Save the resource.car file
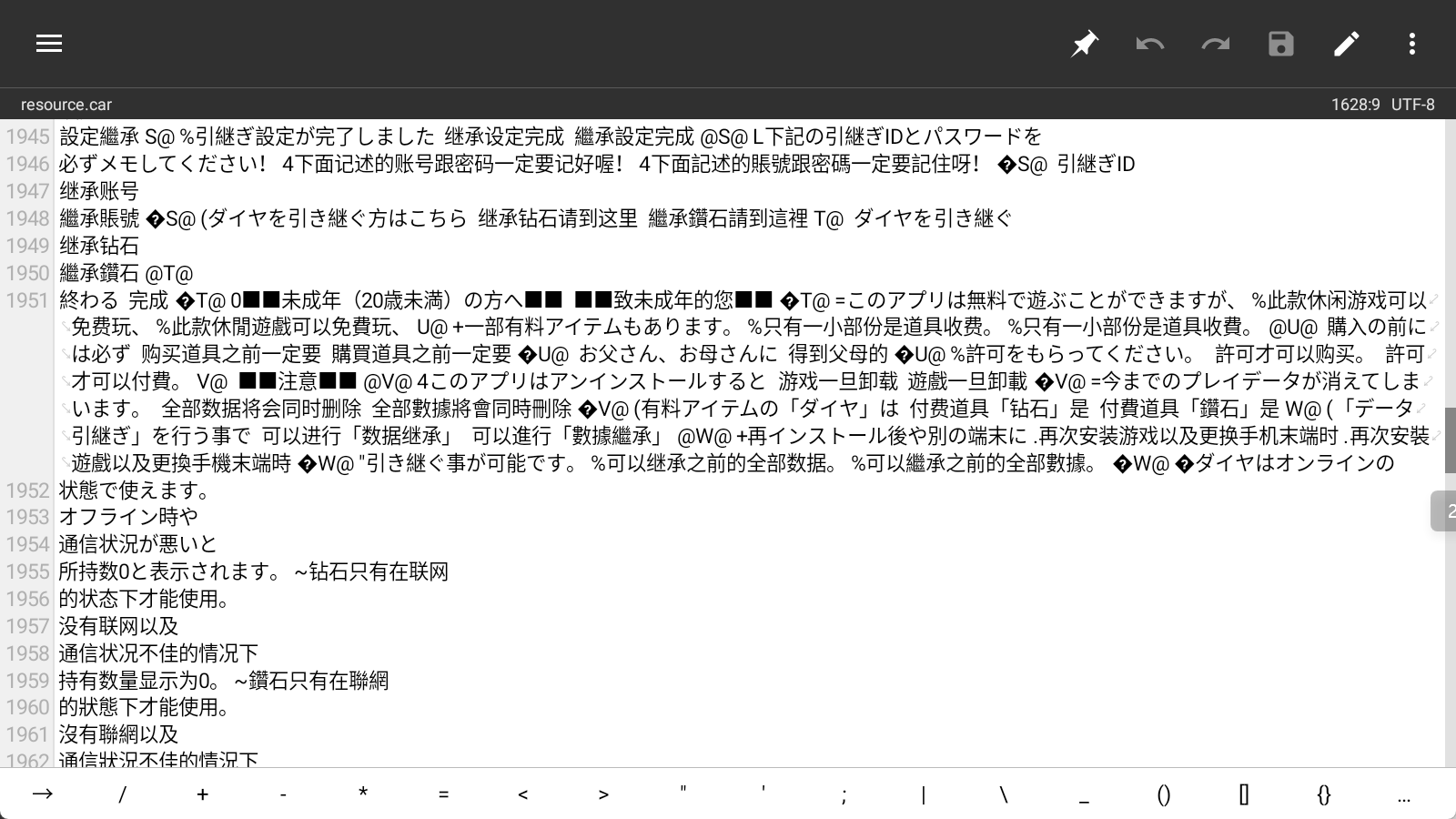 click(x=1281, y=43)
